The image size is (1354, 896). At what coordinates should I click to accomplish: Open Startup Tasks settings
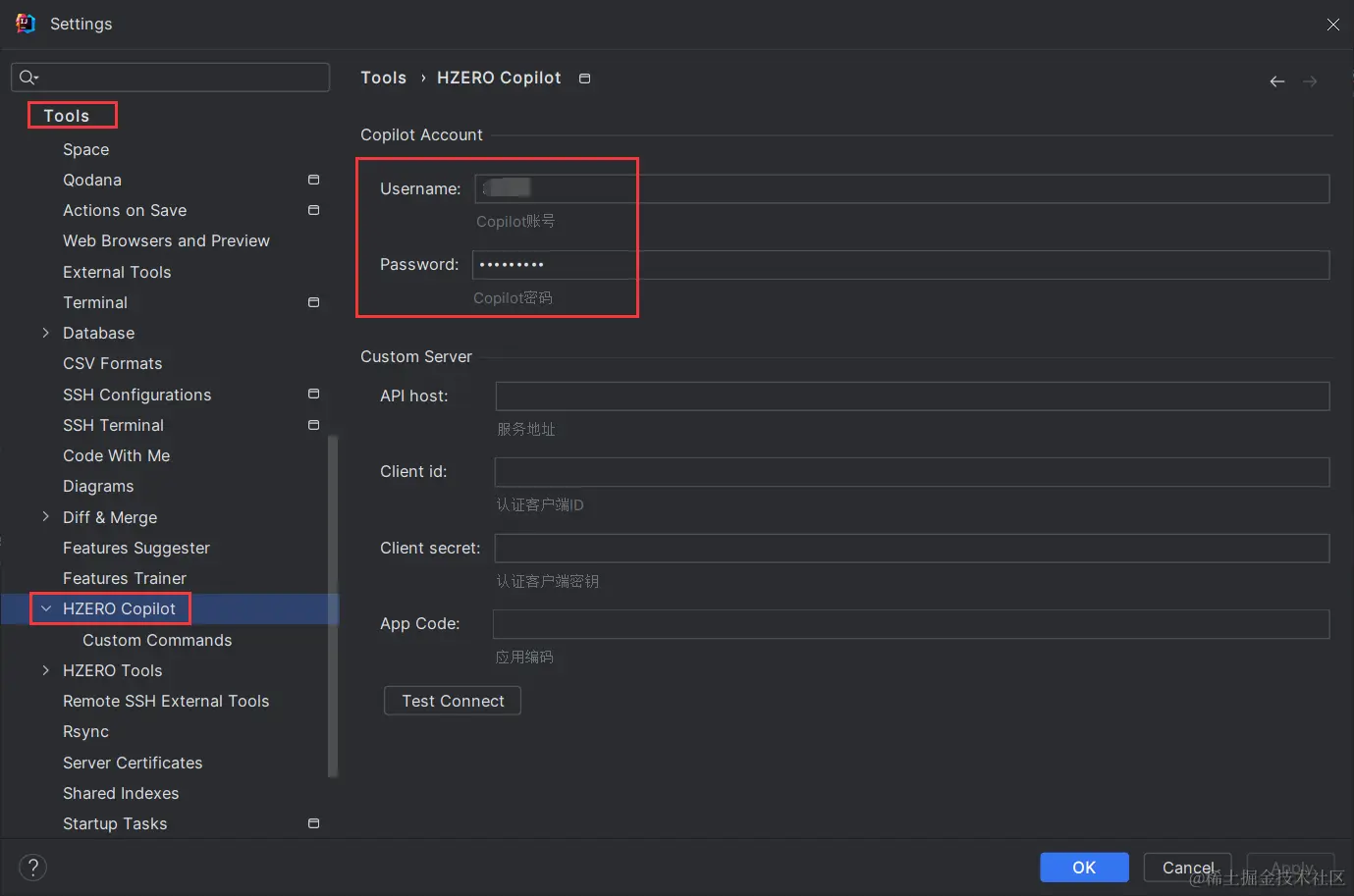(x=115, y=823)
